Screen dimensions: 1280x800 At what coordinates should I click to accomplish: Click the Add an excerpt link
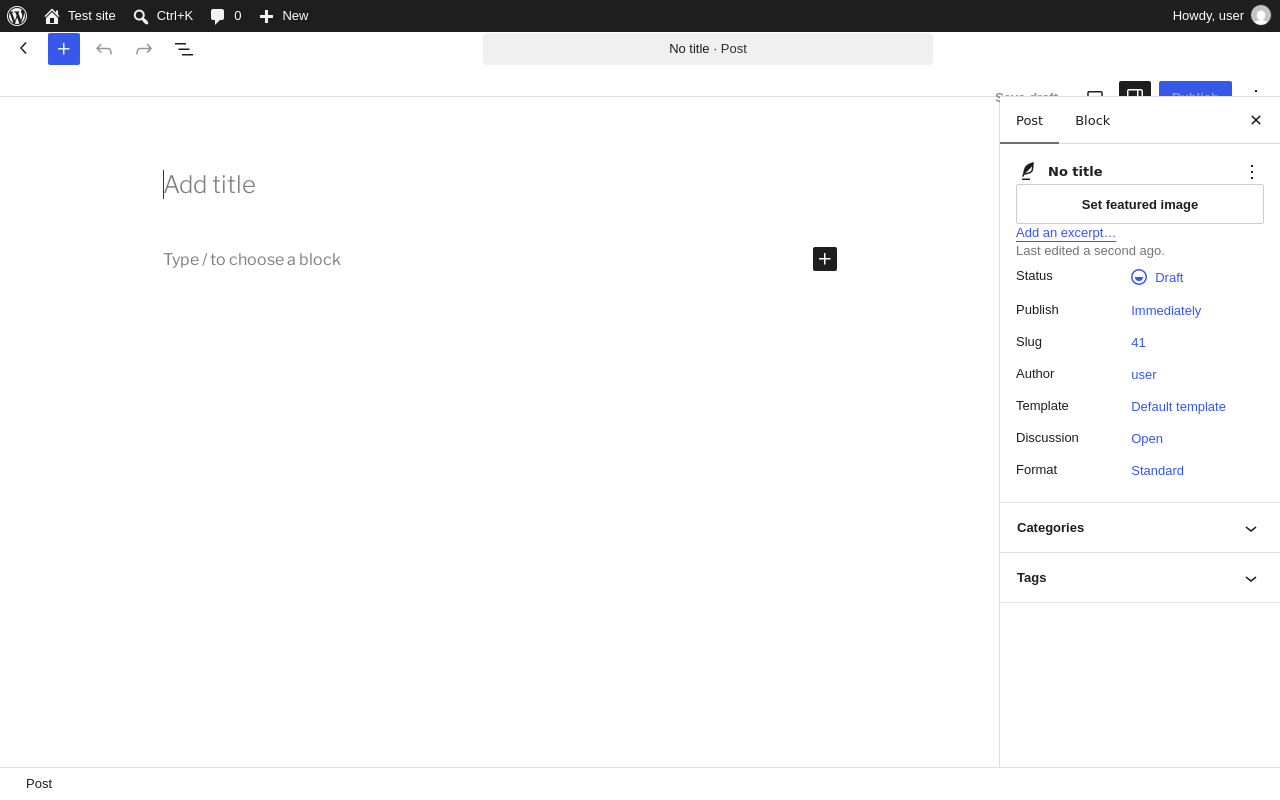point(1066,233)
